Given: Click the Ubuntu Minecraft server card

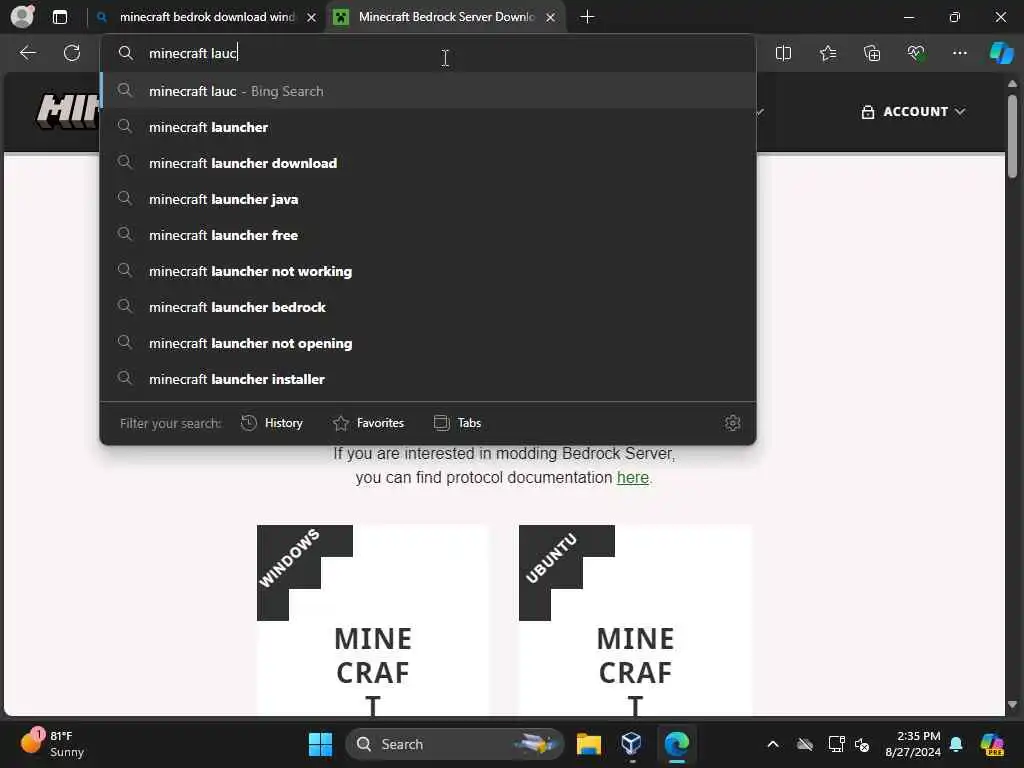Looking at the screenshot, I should (x=635, y=620).
